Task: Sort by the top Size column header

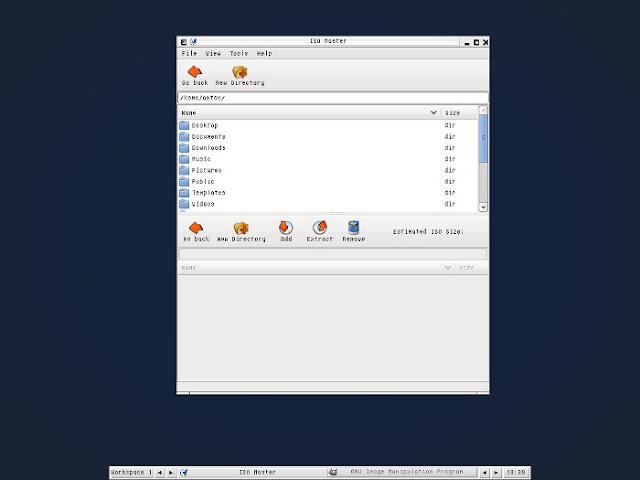Action: (x=459, y=113)
